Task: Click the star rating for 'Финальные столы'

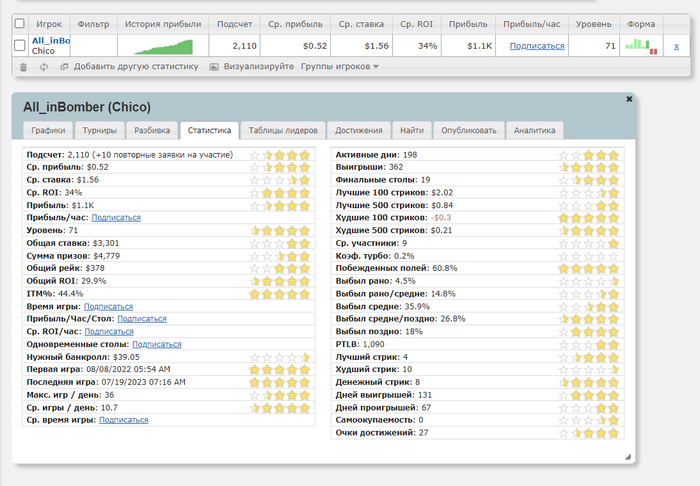Action: point(588,180)
